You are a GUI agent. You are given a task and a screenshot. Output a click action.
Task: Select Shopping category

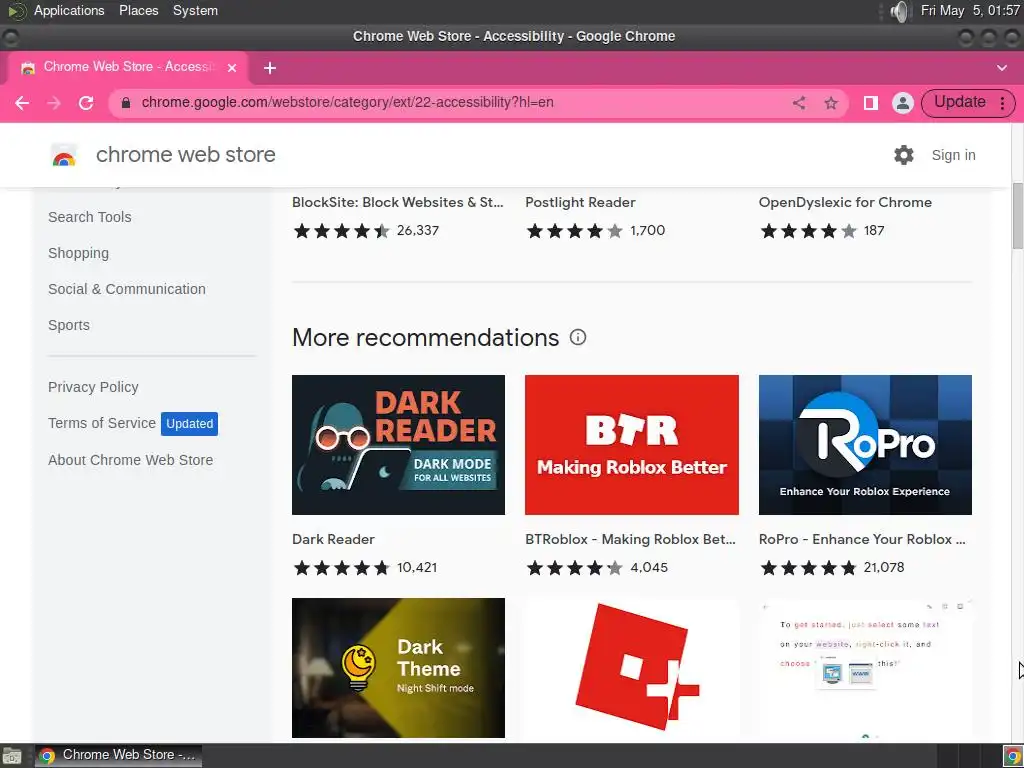(78, 253)
